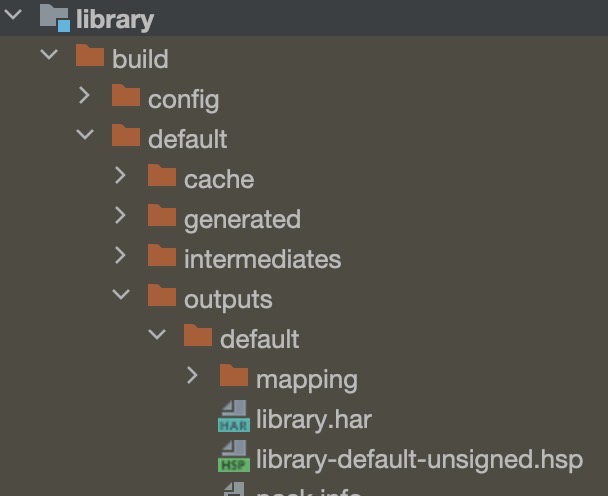
Task: Collapse the build folder
Action: [x=49, y=54]
